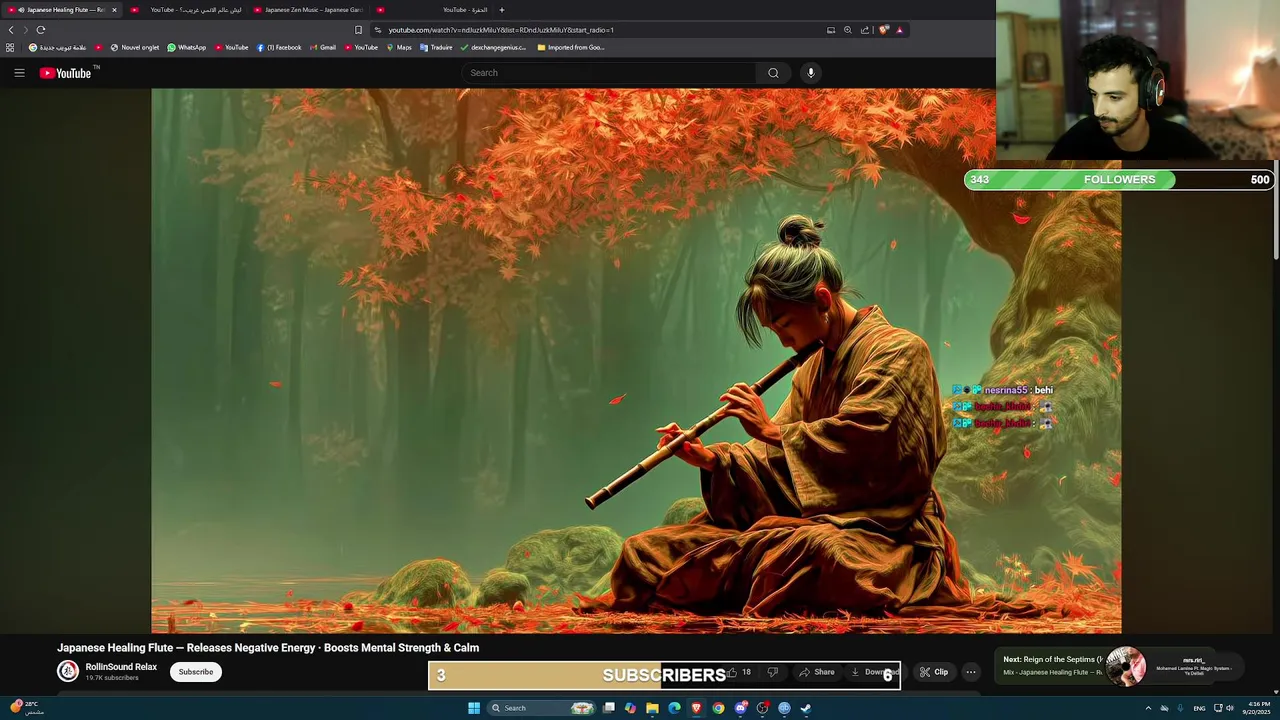Switch to Japanese Zen Music tab

point(307,10)
